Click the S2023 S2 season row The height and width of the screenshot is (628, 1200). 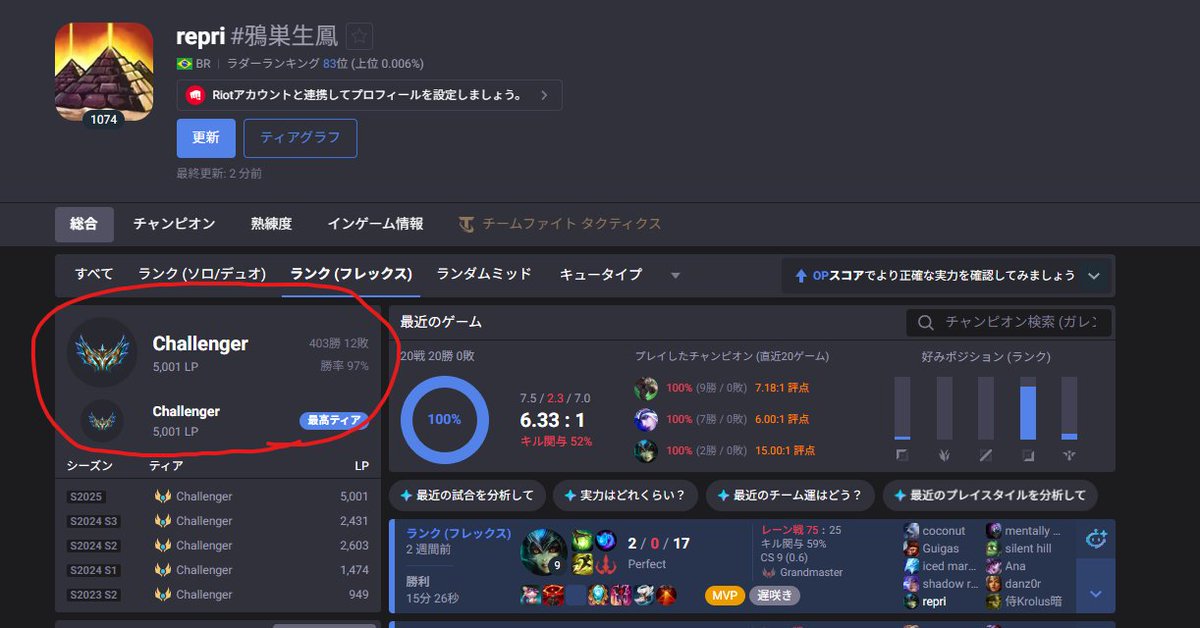(x=218, y=595)
